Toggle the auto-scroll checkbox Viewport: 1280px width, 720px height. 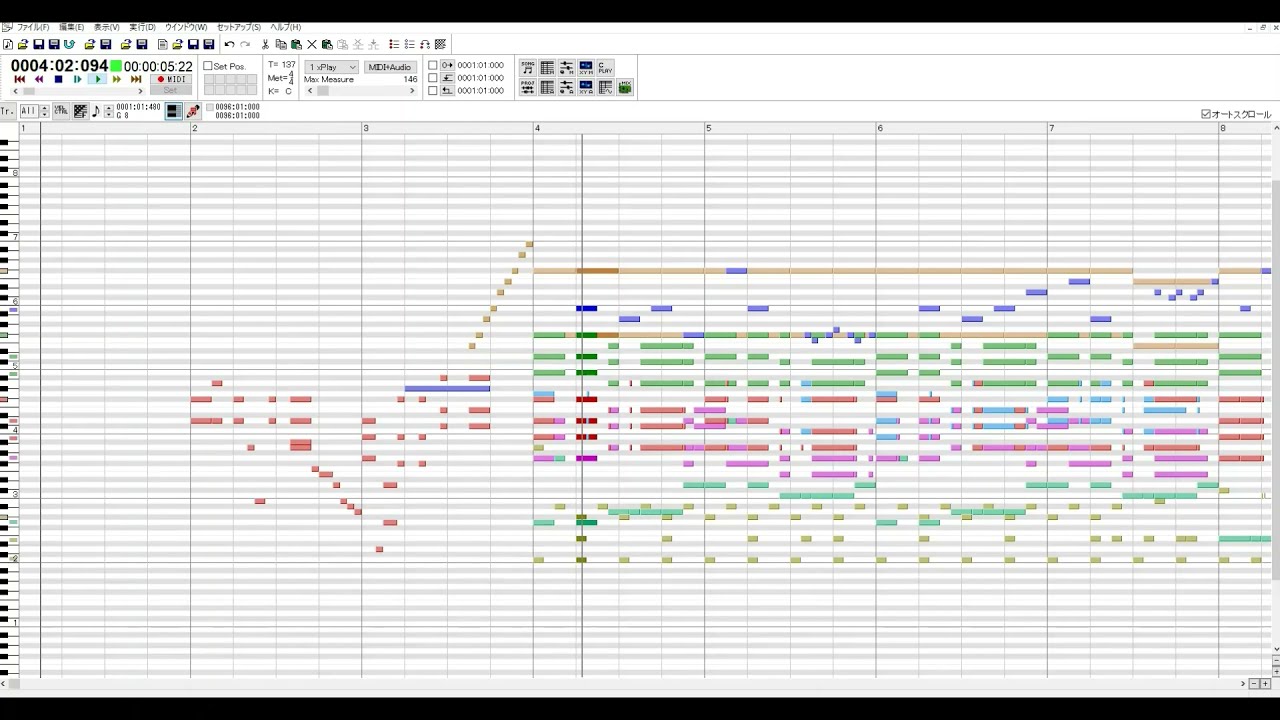[1206, 114]
